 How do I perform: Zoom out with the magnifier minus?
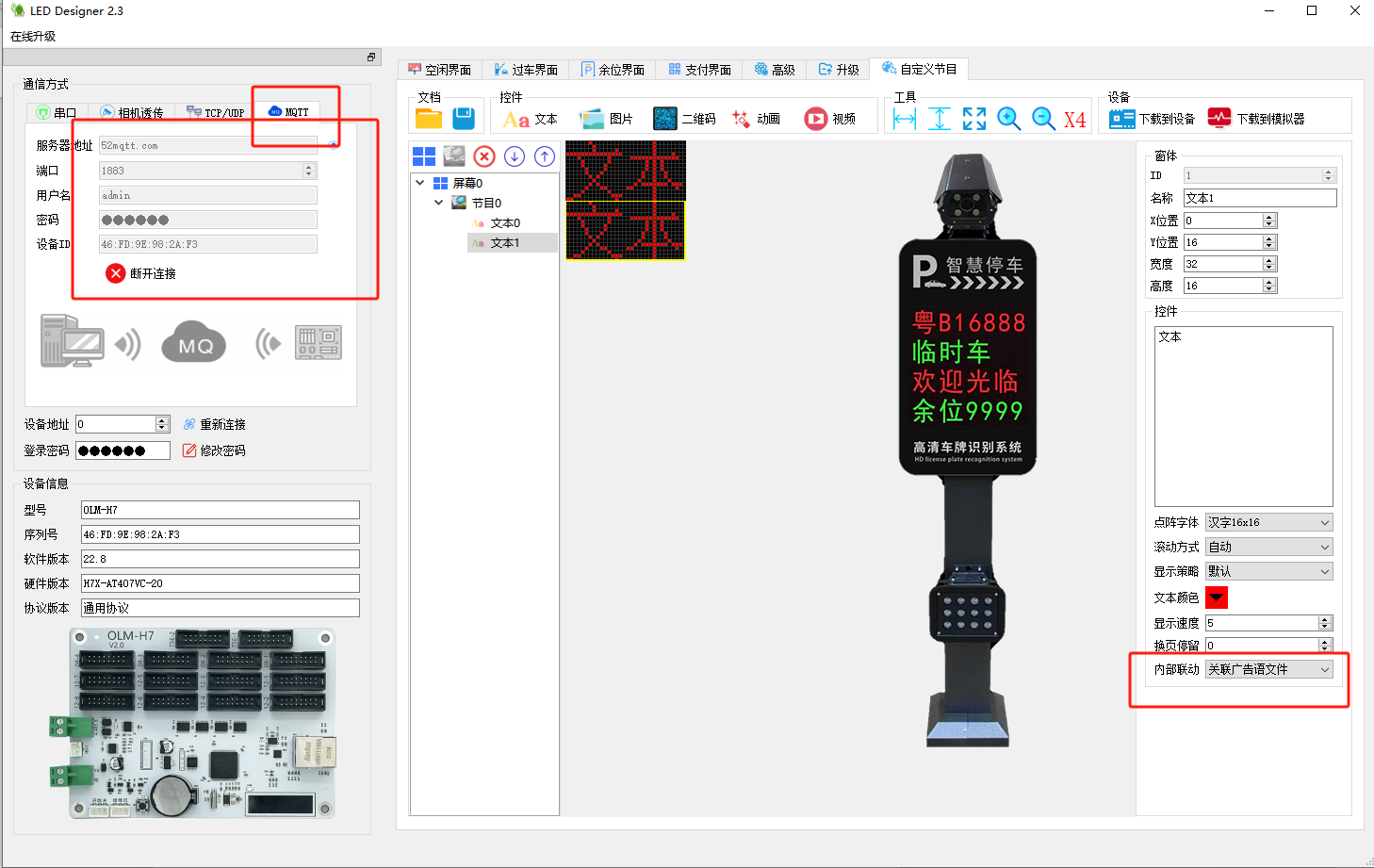tap(1043, 119)
